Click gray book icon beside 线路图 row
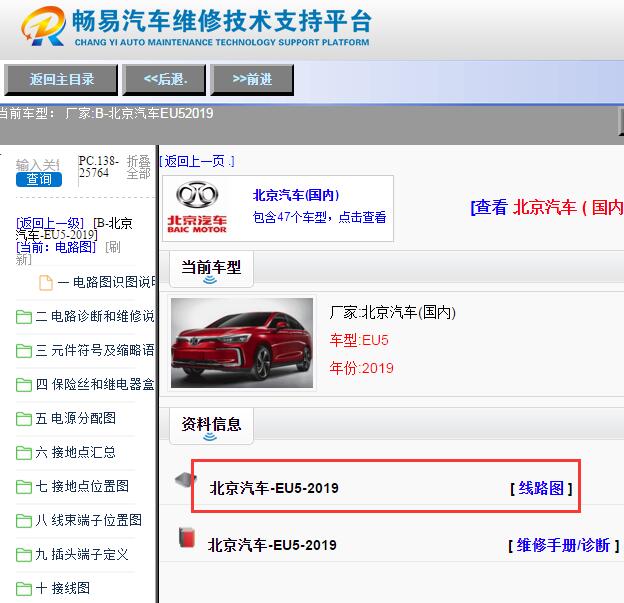 186,479
